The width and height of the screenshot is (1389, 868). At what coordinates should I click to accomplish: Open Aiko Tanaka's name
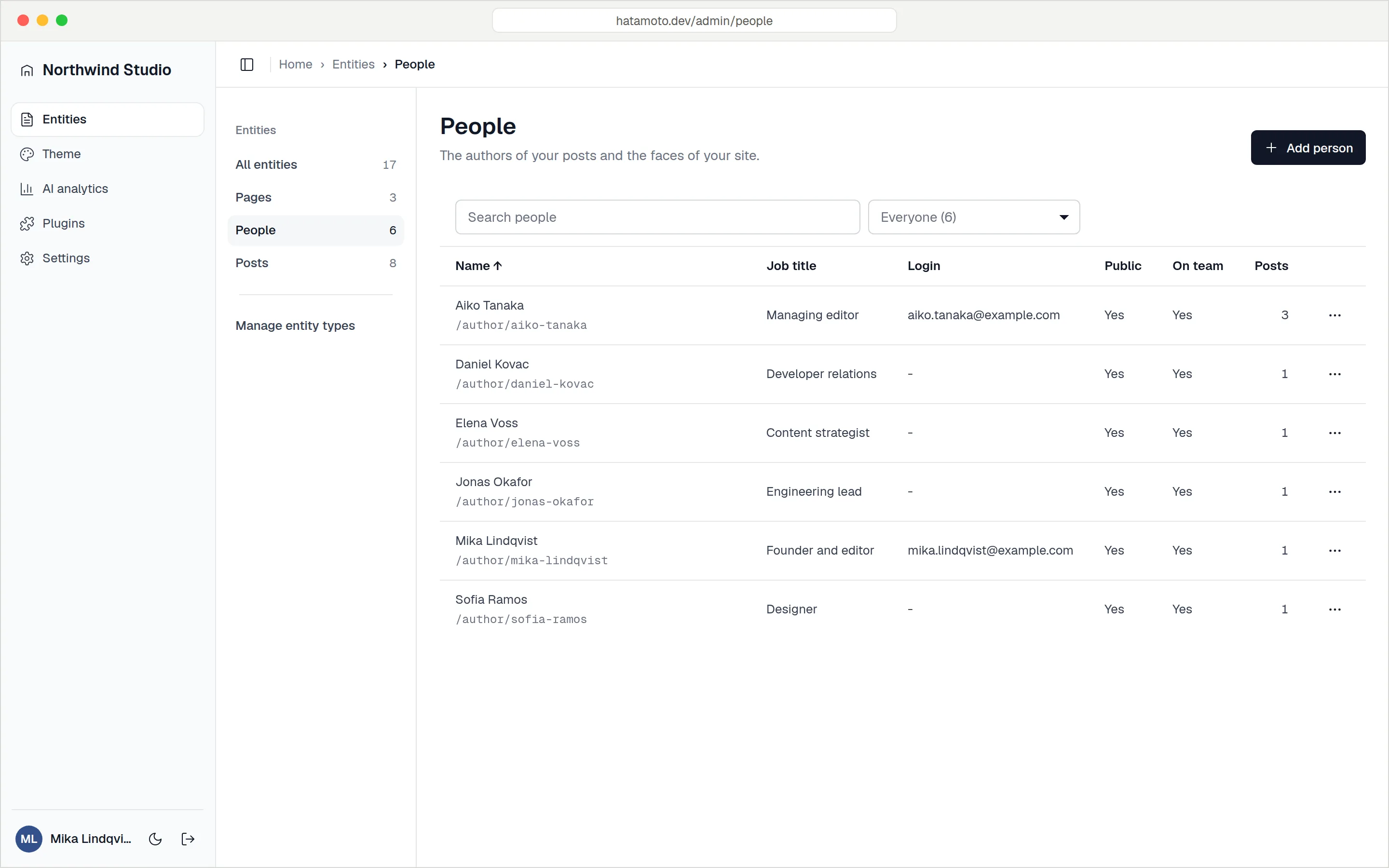coord(489,305)
